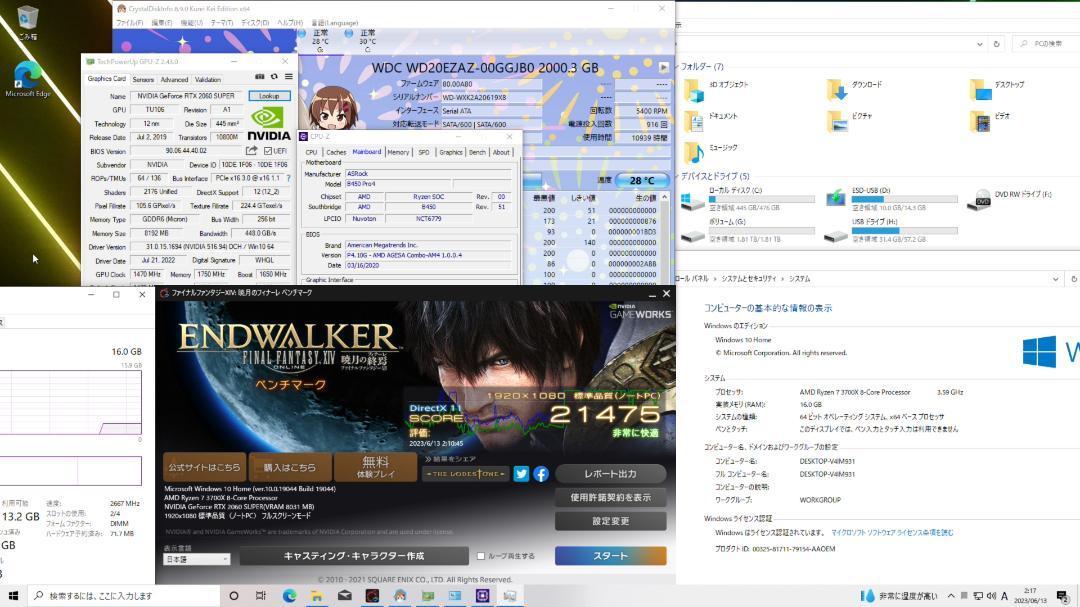Viewport: 1080px width, 607px height.
Task: Open the File menu in CrystalDiskInfo
Action: pos(129,23)
